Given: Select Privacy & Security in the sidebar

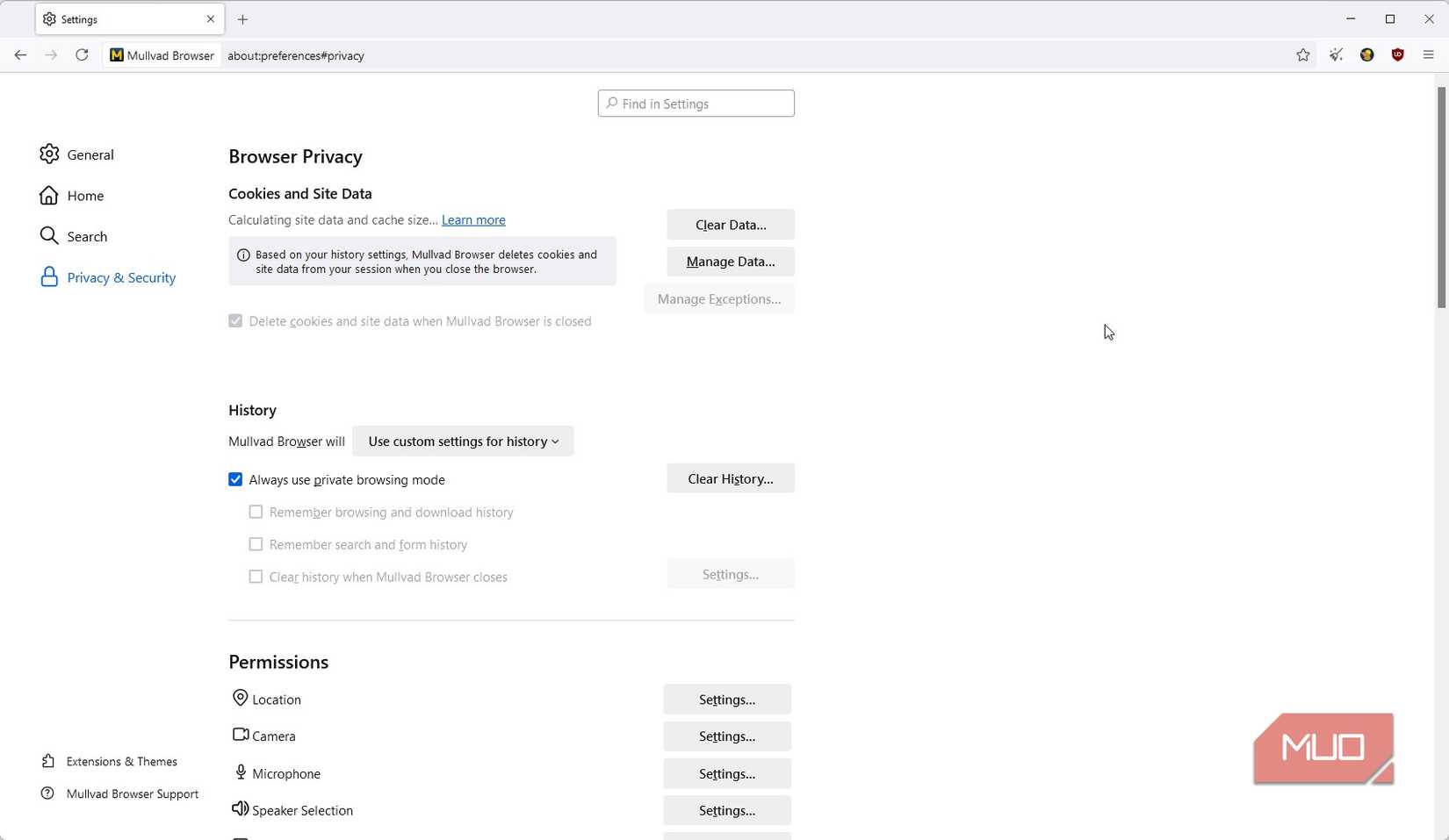Looking at the screenshot, I should [x=121, y=277].
